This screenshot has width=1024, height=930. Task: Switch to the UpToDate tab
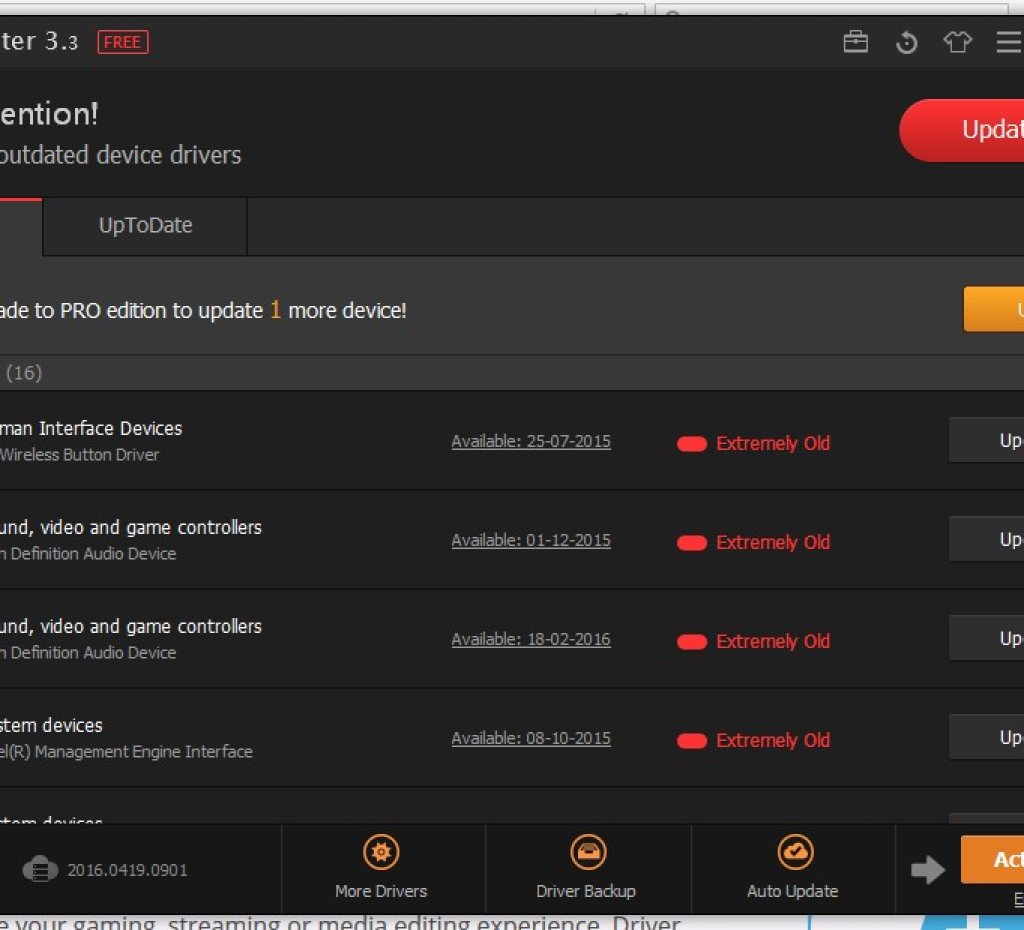point(145,226)
